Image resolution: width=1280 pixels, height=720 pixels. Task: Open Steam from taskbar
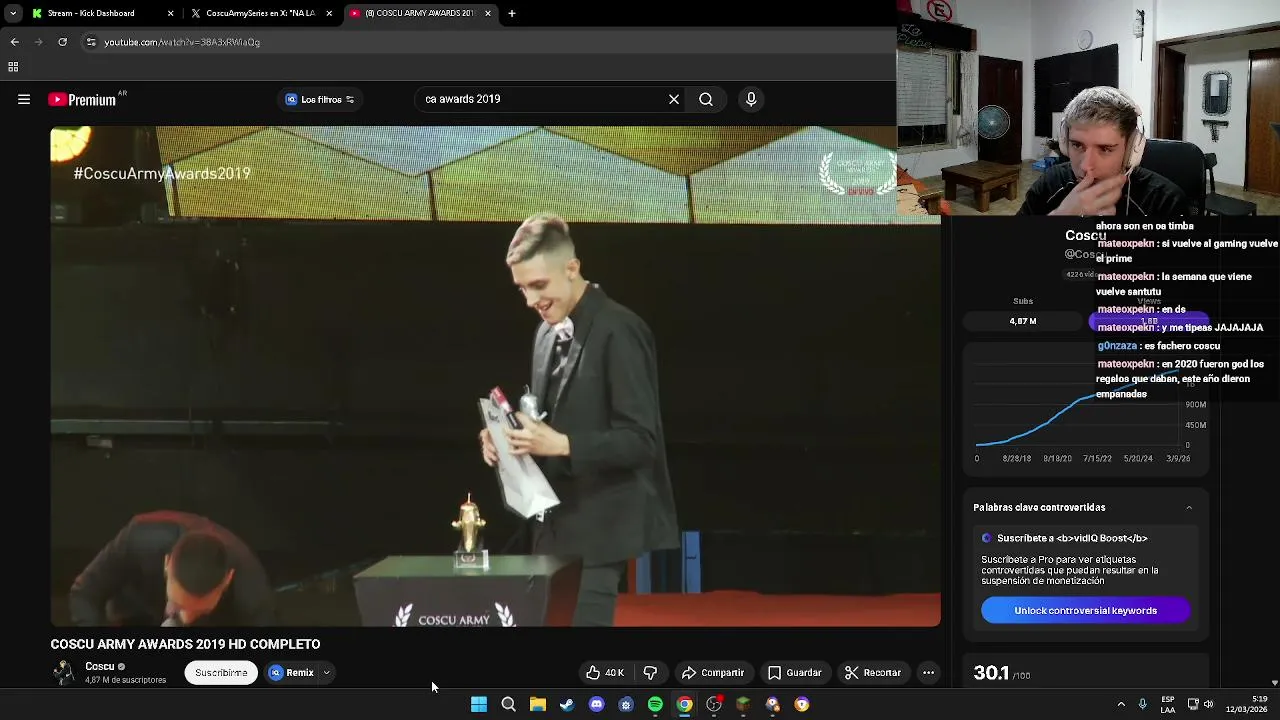567,705
